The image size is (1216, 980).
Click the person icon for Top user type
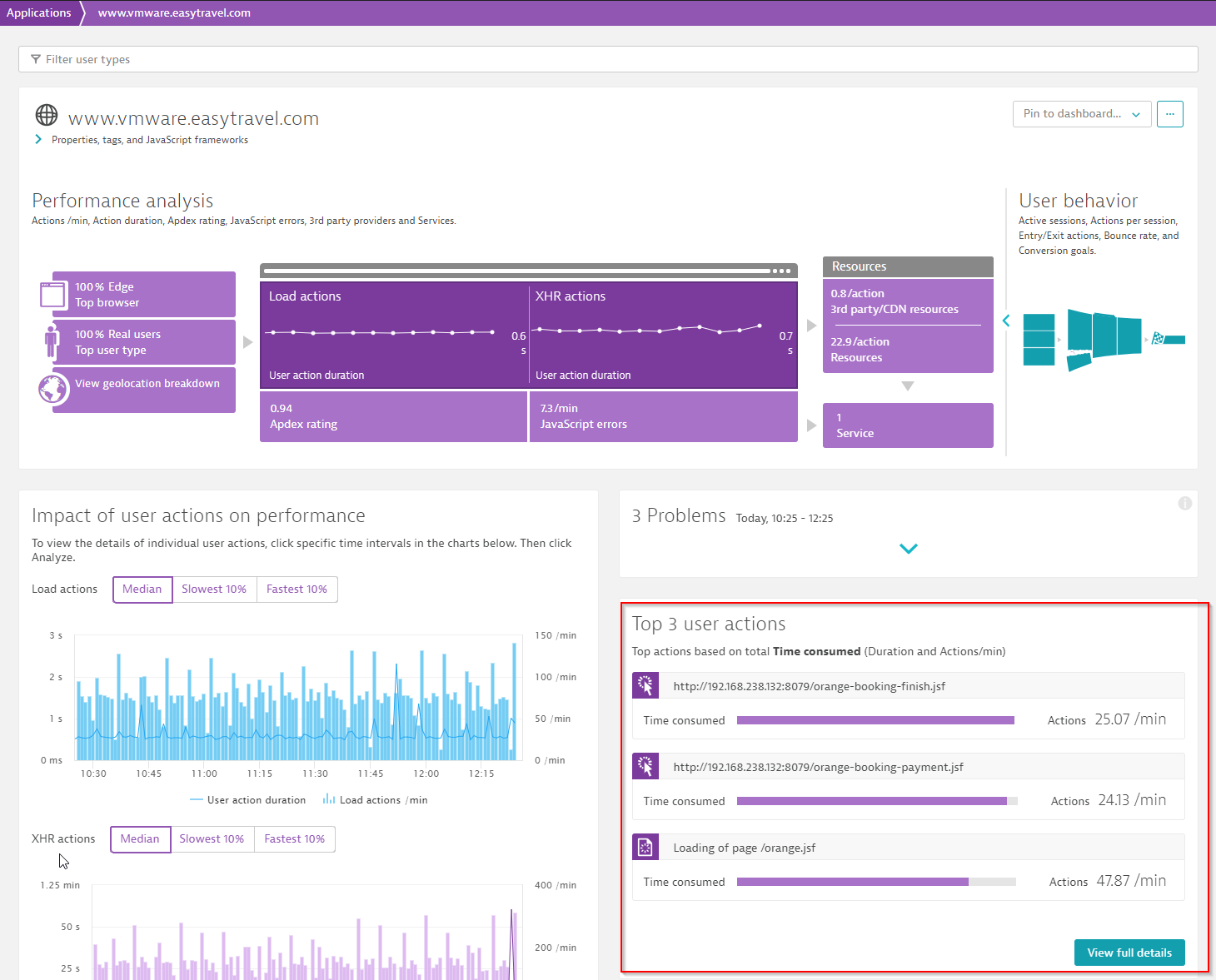[52, 341]
